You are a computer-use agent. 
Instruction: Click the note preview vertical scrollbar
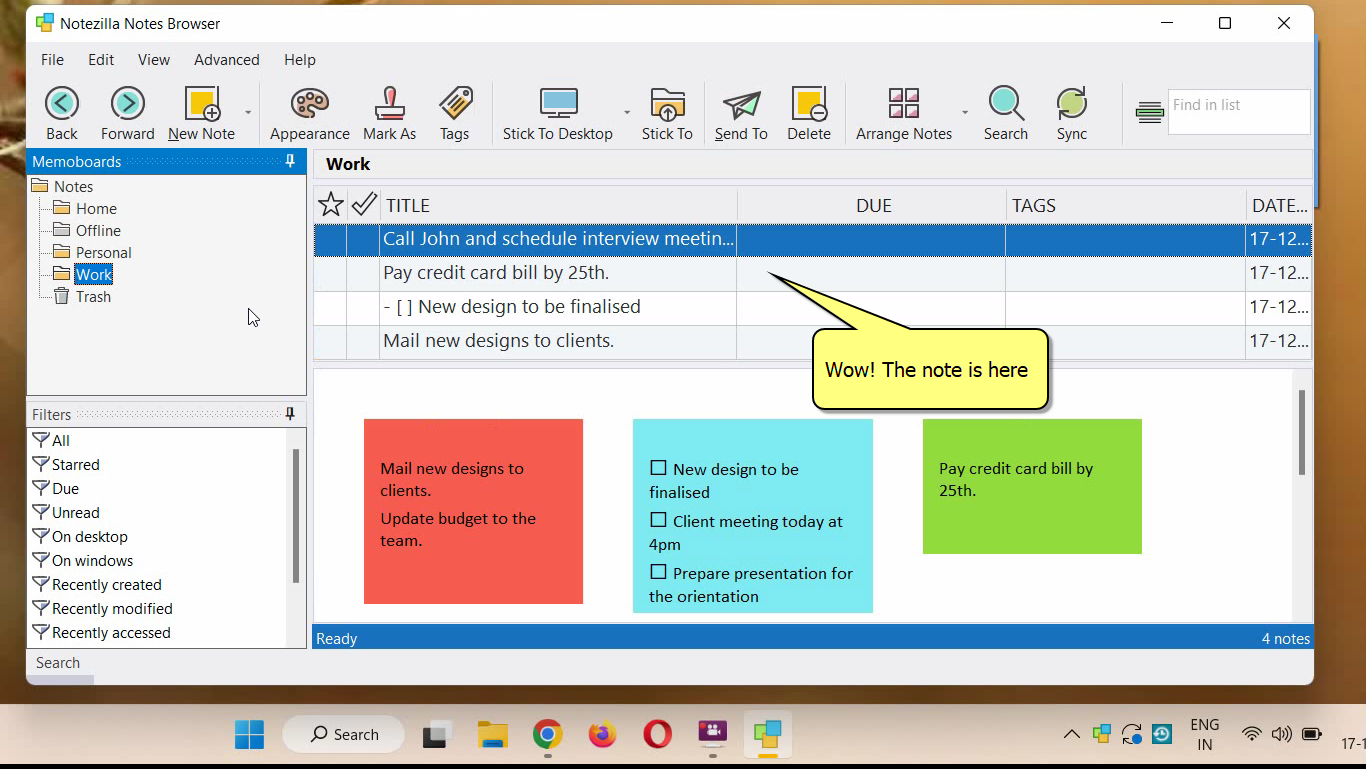click(1301, 433)
